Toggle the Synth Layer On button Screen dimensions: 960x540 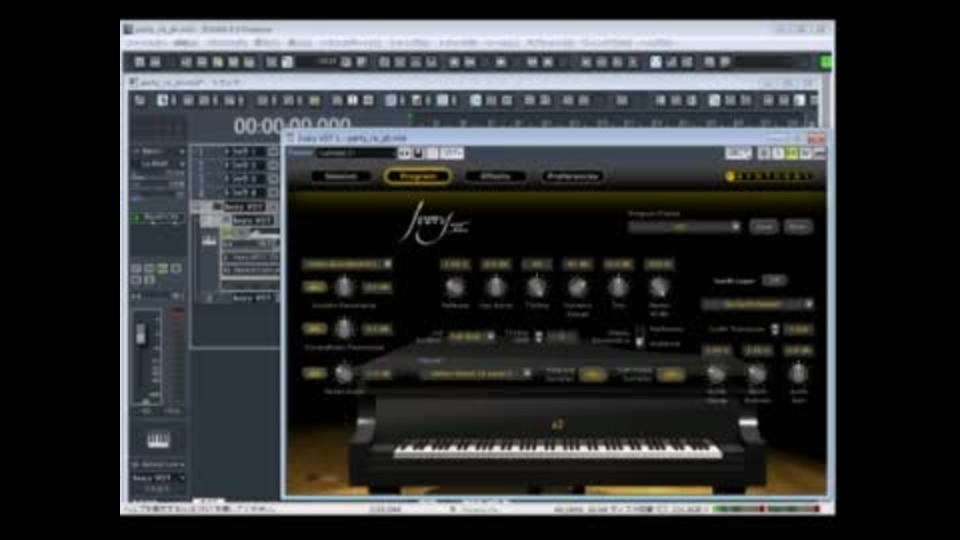tap(774, 280)
